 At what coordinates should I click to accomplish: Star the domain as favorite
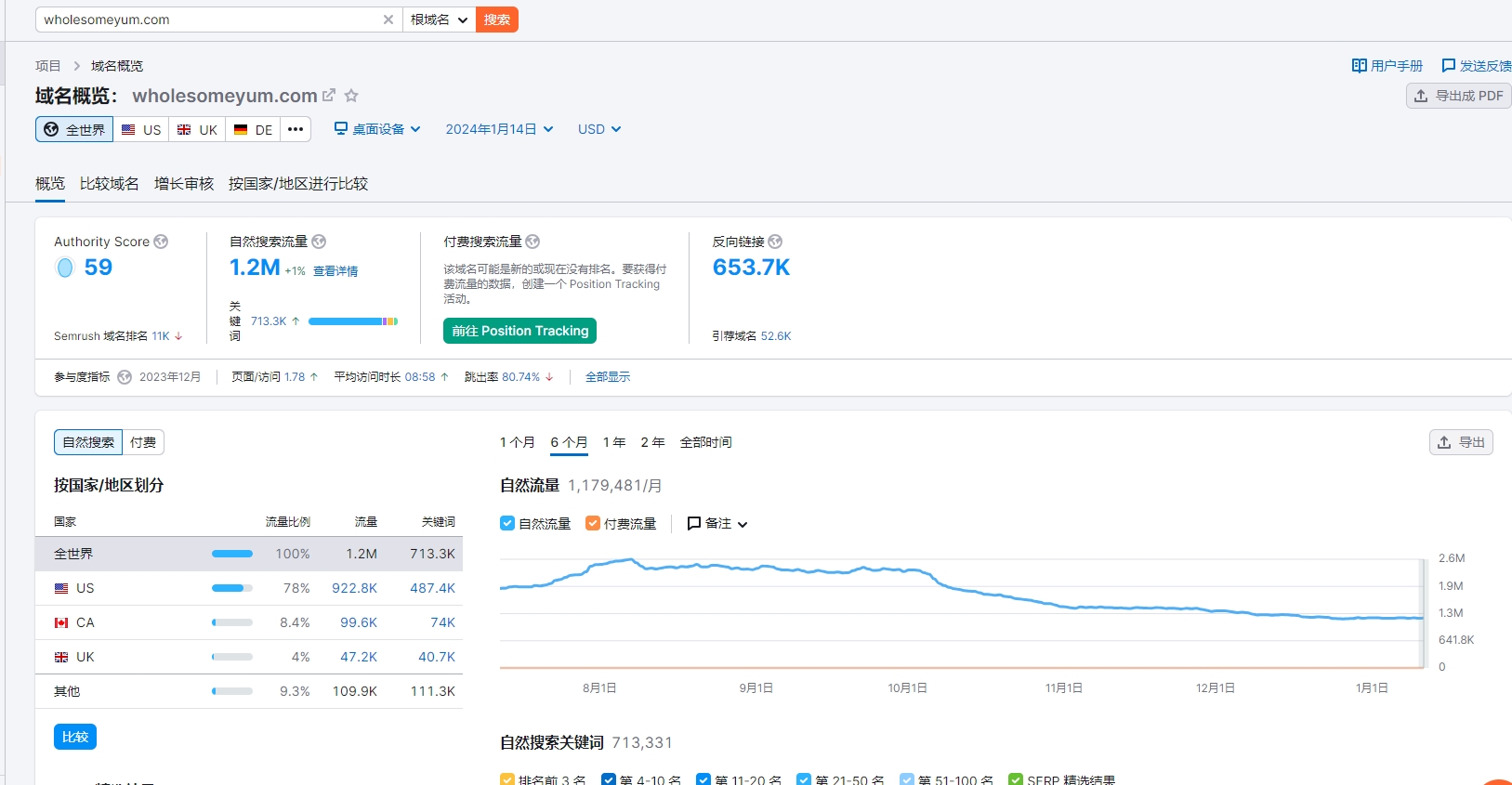pos(351,96)
